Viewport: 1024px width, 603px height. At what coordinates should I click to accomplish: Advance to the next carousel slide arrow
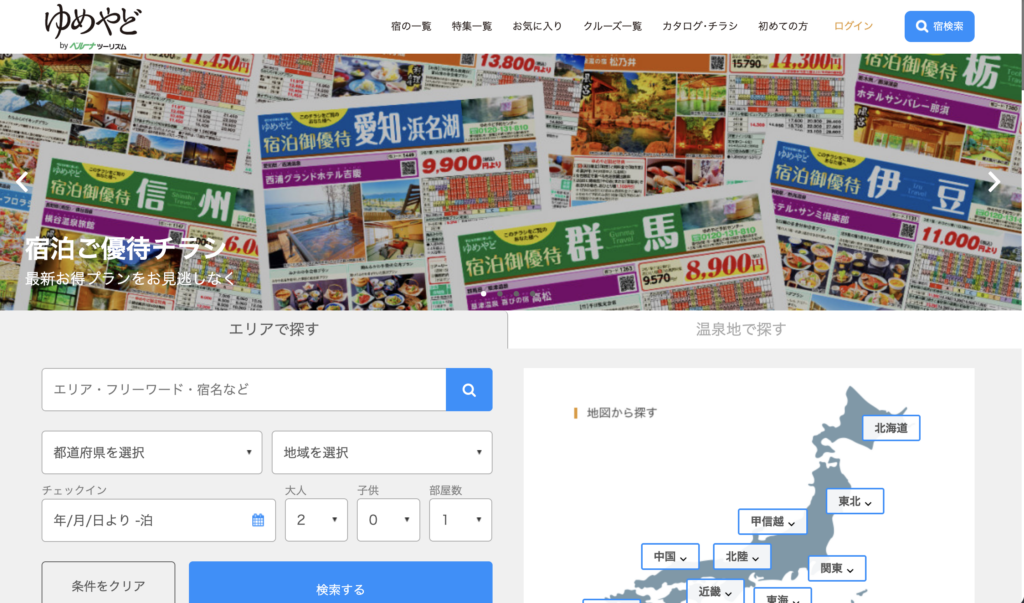(x=993, y=182)
